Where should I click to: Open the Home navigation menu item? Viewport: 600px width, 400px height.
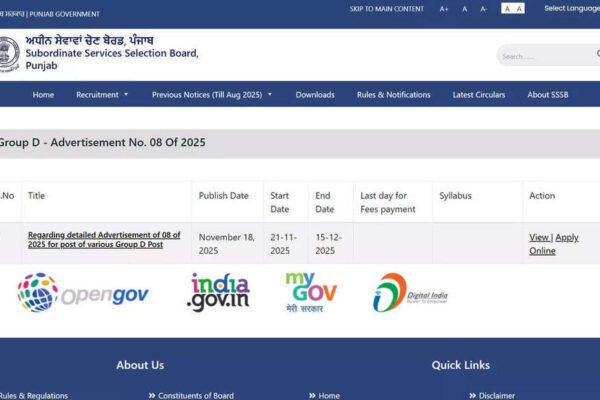pyautogui.click(x=43, y=95)
